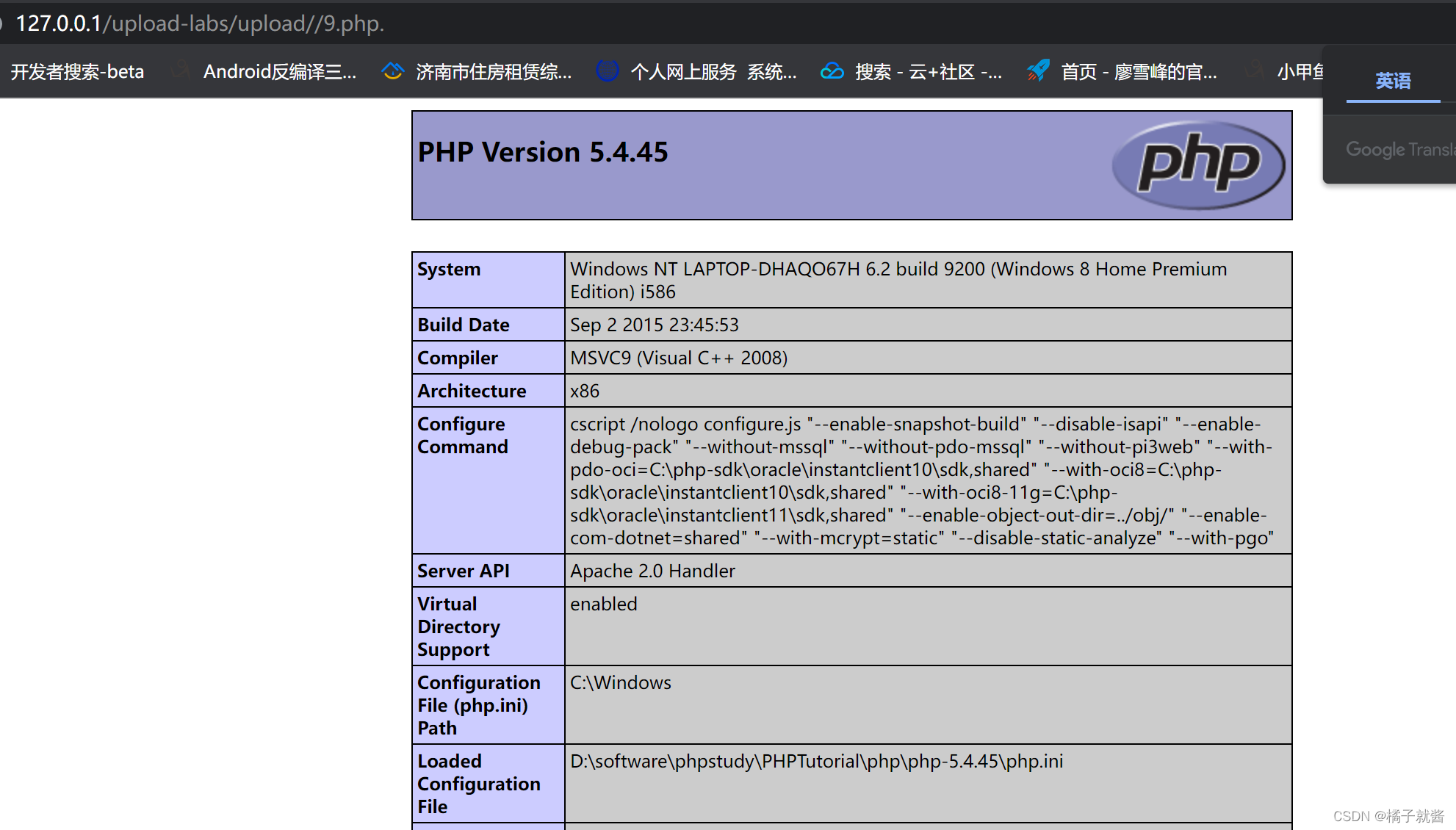The height and width of the screenshot is (830, 1456).
Task: Click the Architecture x86 value cell
Action: 585,391
